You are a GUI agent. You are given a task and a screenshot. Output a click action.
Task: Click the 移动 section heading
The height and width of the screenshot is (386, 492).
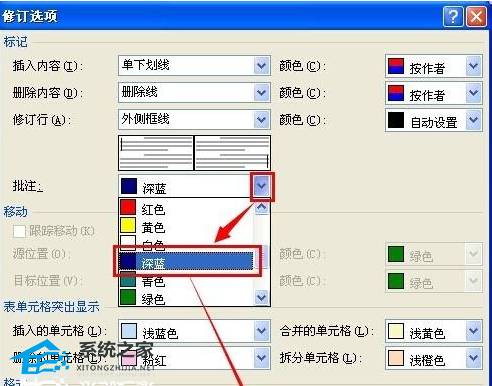(x=15, y=211)
